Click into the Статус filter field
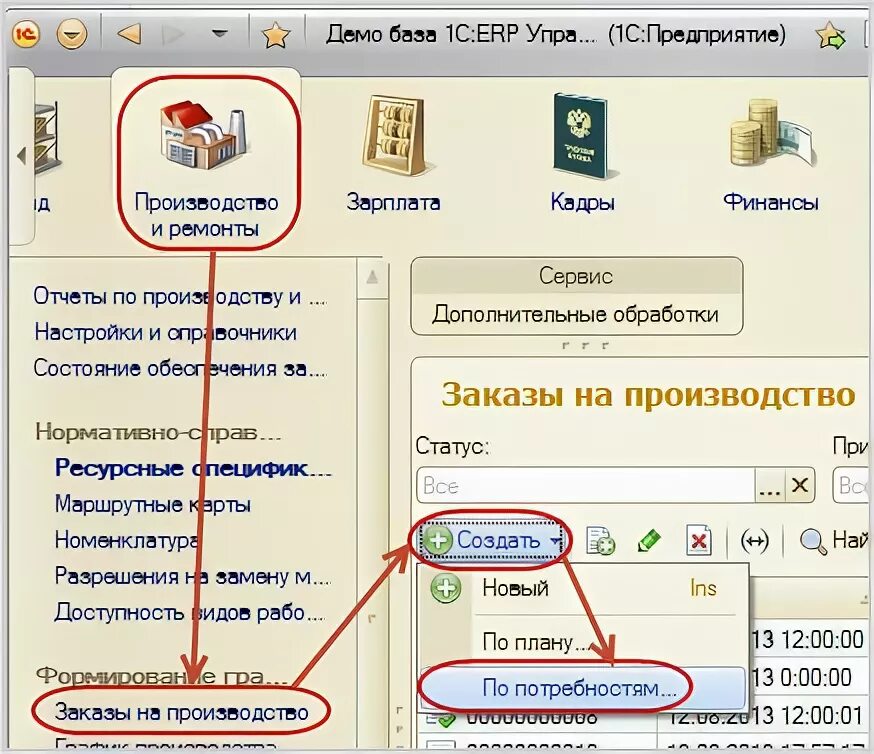Viewport: 874px width, 754px height. (585, 485)
